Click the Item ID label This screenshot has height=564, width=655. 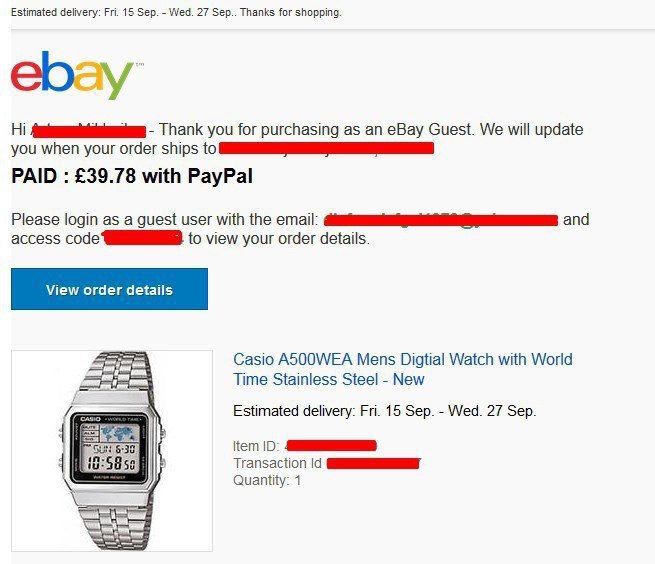click(x=256, y=446)
